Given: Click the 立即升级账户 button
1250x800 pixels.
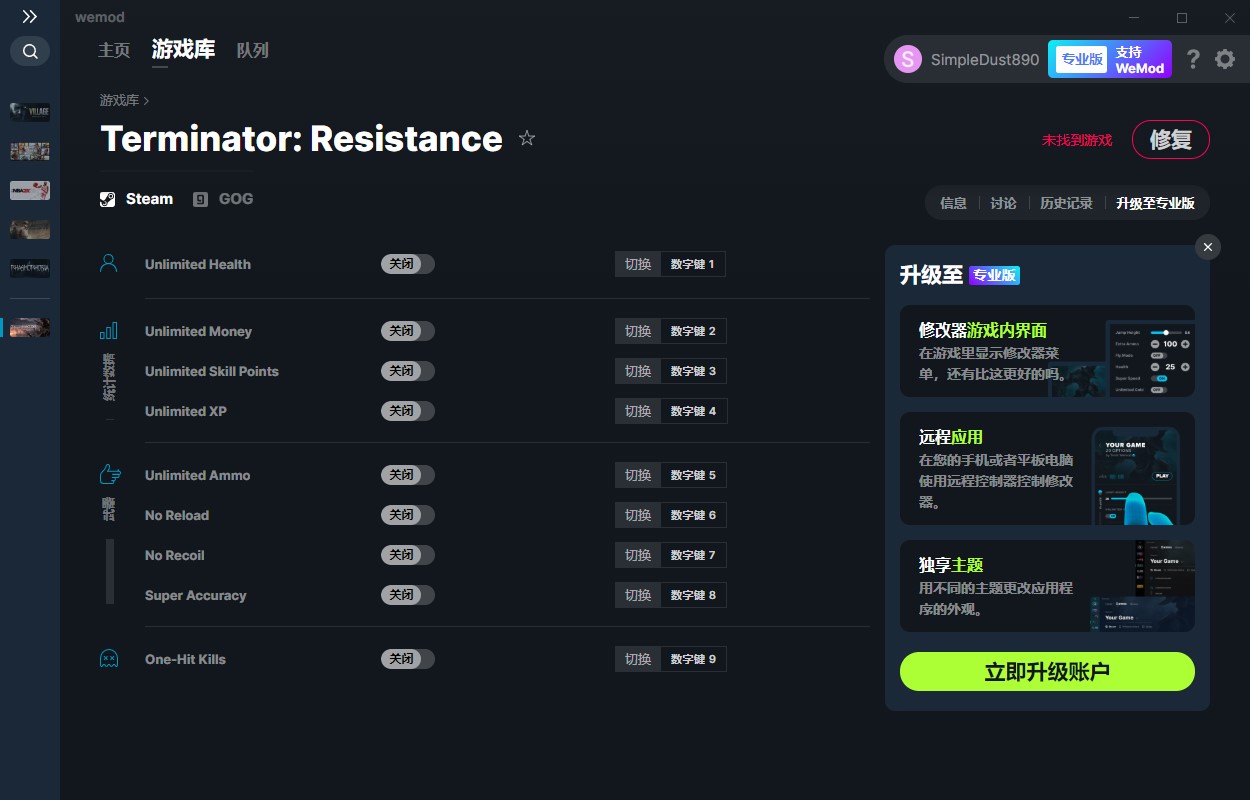Looking at the screenshot, I should [x=1047, y=672].
